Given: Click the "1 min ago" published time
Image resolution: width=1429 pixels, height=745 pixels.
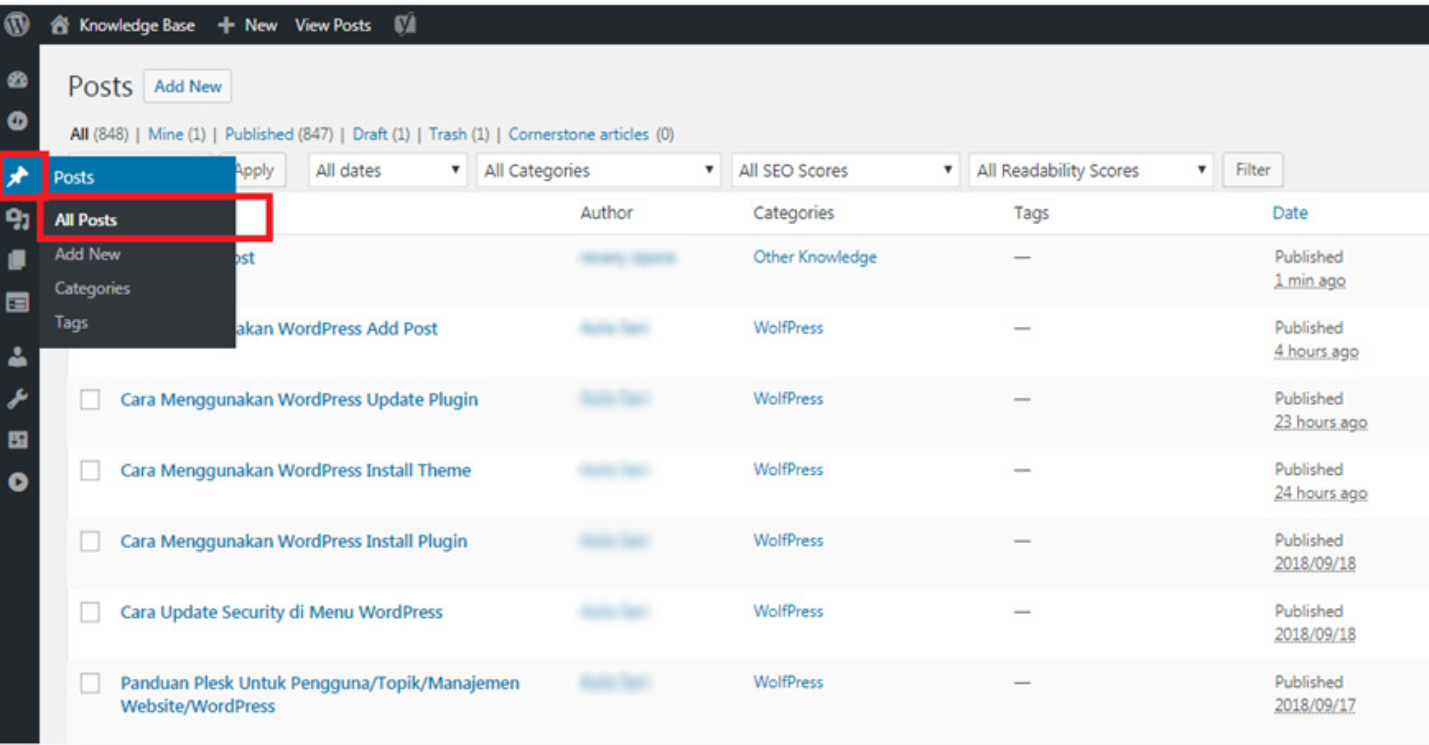Looking at the screenshot, I should tap(1309, 281).
